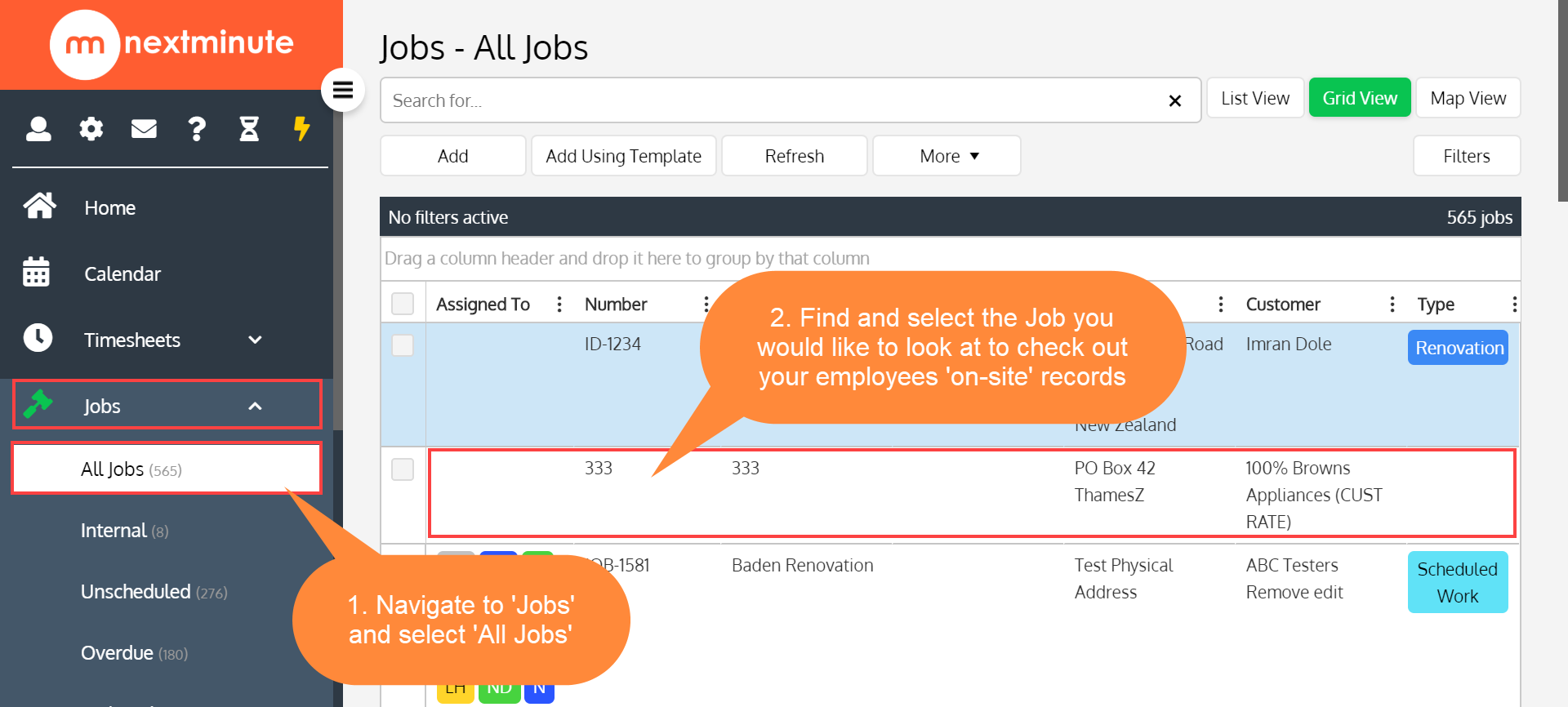Viewport: 1568px width, 707px height.
Task: Click the PO Box 42 ThamesZ address
Action: coord(1115,482)
